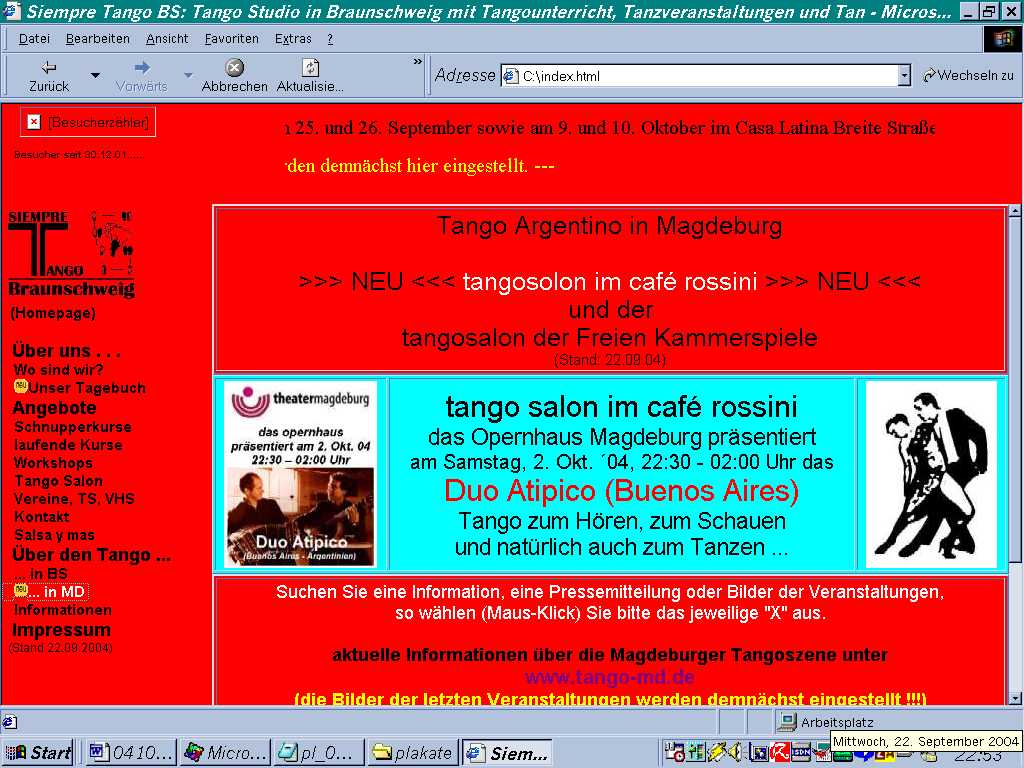Screen dimensions: 1024x768
Task: Click the Wechseln zu go button
Action: pyautogui.click(x=967, y=76)
